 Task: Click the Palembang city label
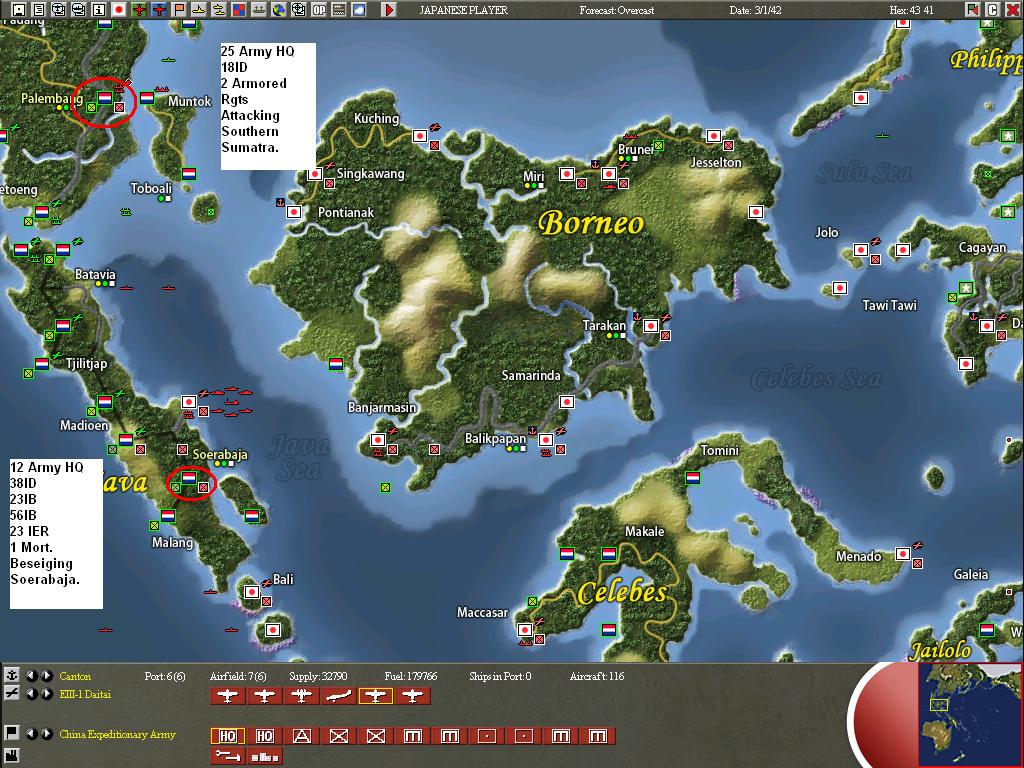52,99
